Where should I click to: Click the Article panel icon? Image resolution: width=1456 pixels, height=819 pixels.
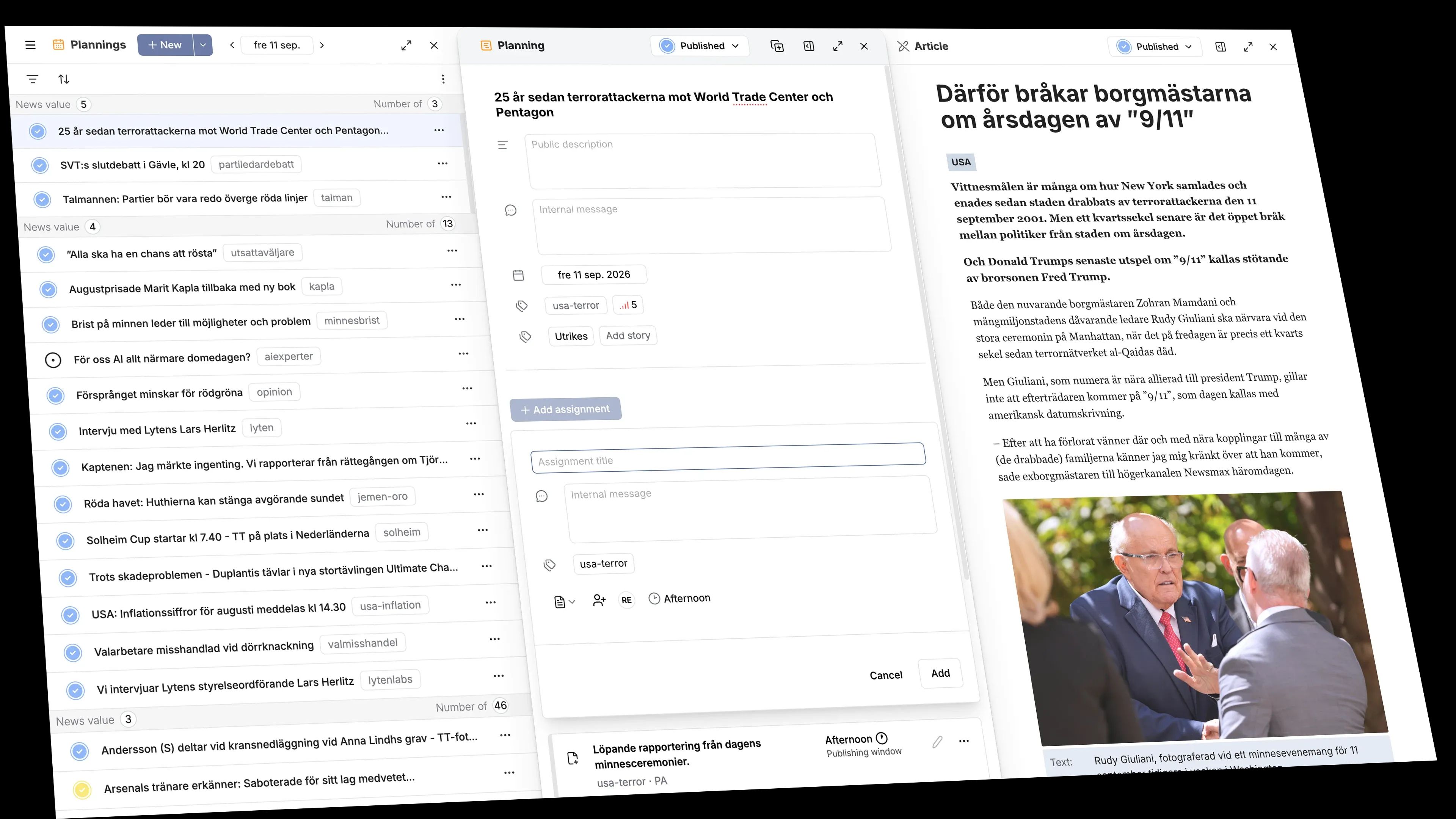(x=903, y=46)
